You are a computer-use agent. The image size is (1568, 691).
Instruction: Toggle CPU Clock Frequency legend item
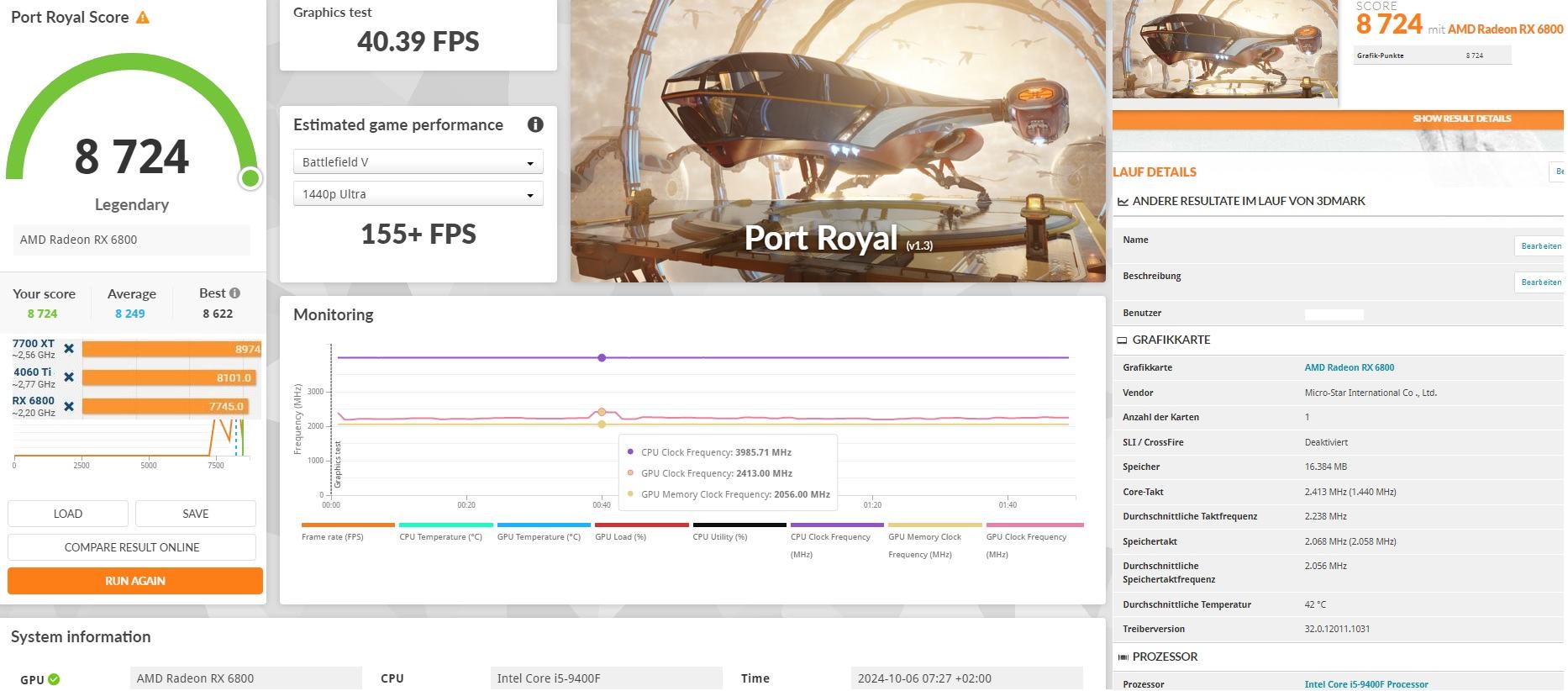tap(837, 541)
